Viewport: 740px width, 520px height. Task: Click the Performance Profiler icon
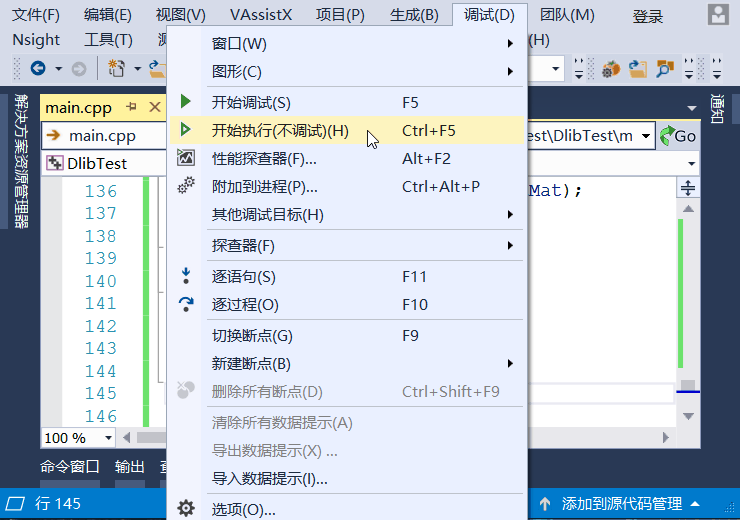click(x=186, y=158)
